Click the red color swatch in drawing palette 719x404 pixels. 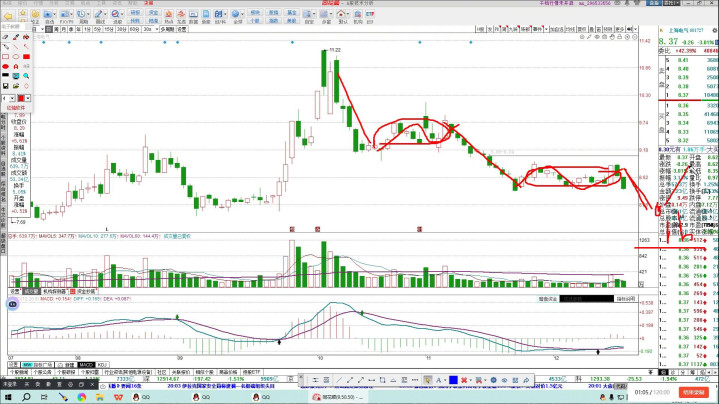coord(21,98)
